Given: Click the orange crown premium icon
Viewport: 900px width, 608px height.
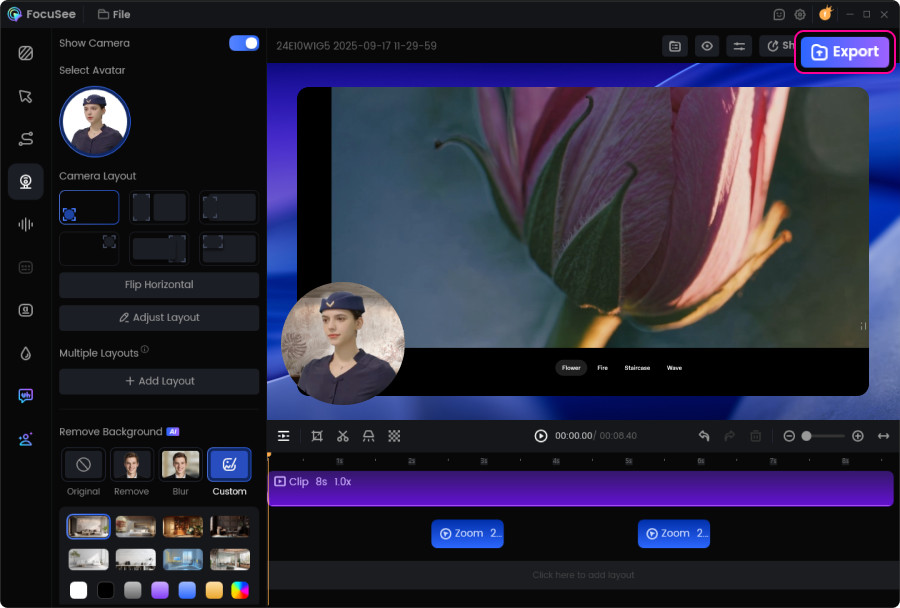Looking at the screenshot, I should coord(825,13).
